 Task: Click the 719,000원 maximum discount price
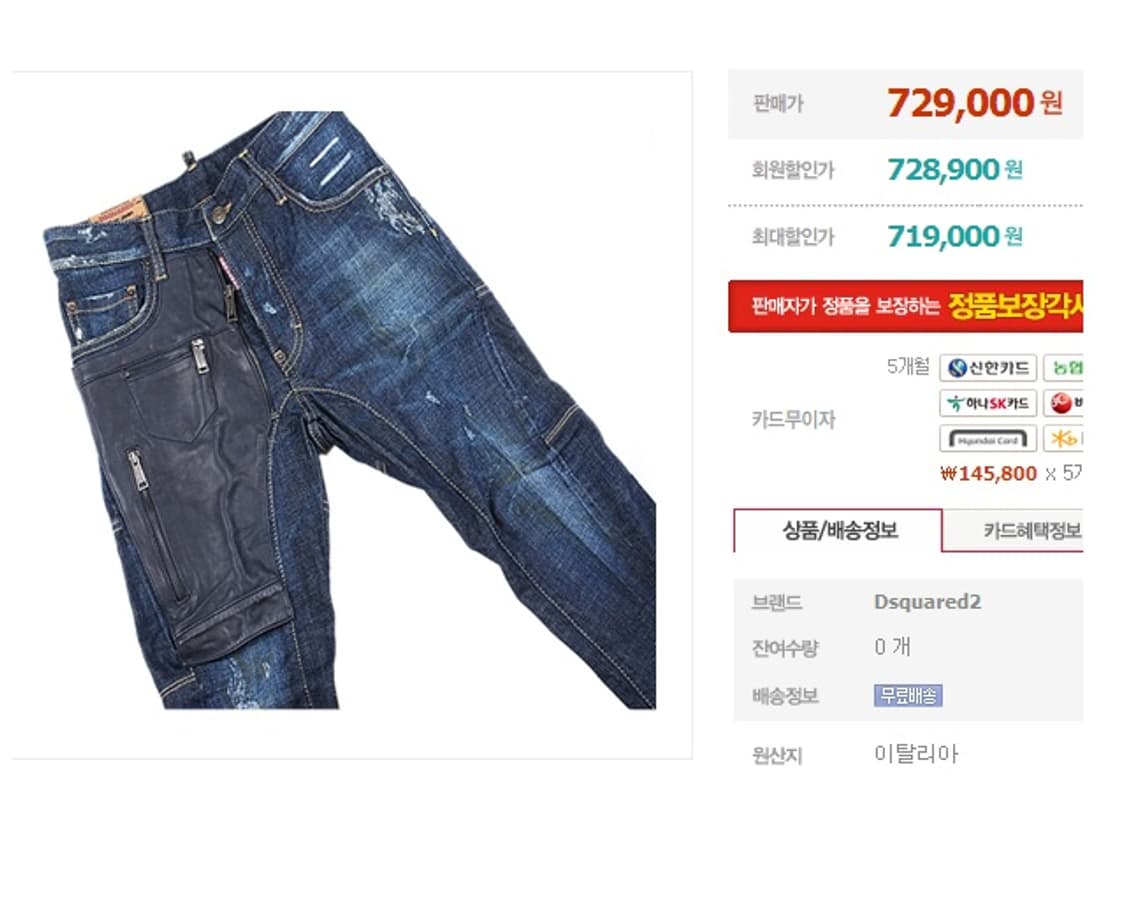(955, 236)
